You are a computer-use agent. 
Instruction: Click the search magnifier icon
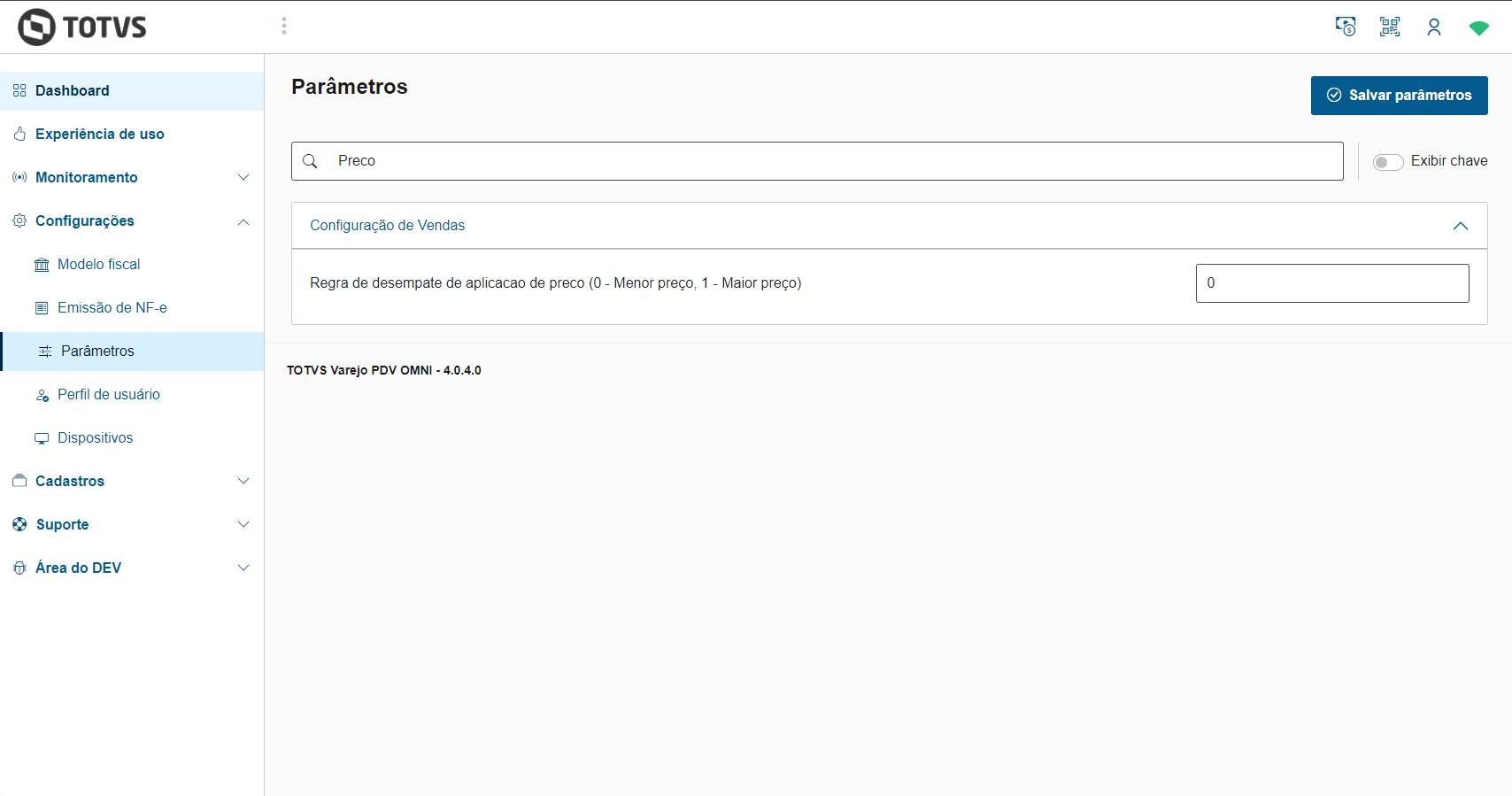(310, 161)
